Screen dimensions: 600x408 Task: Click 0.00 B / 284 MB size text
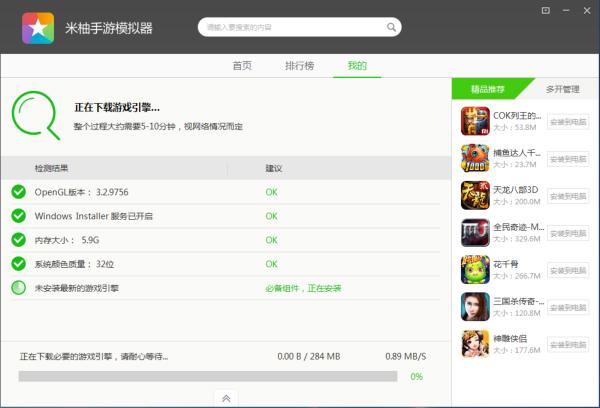(x=309, y=357)
